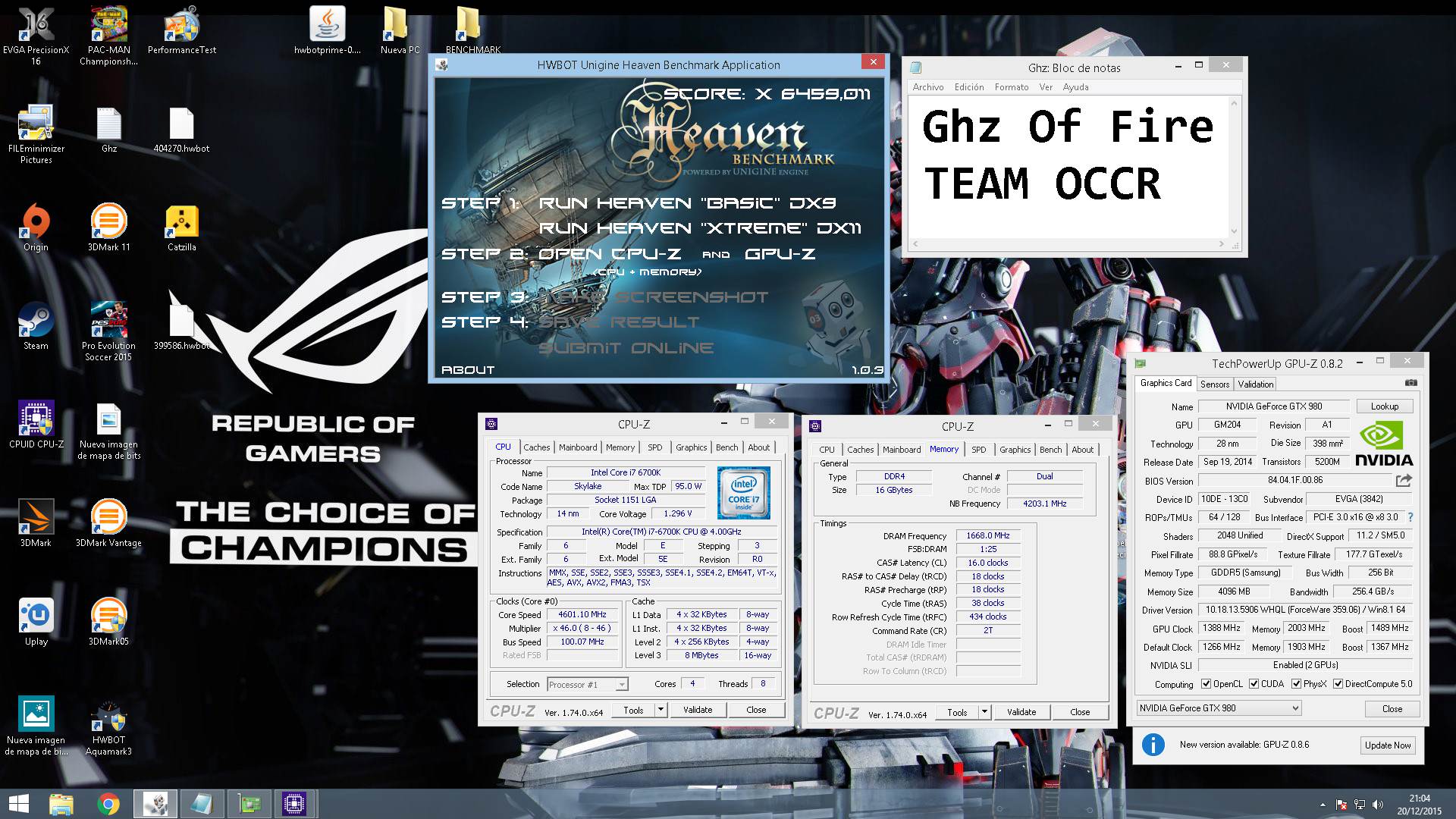
Task: Click Validate in CPU-Z CPU window
Action: [x=698, y=710]
